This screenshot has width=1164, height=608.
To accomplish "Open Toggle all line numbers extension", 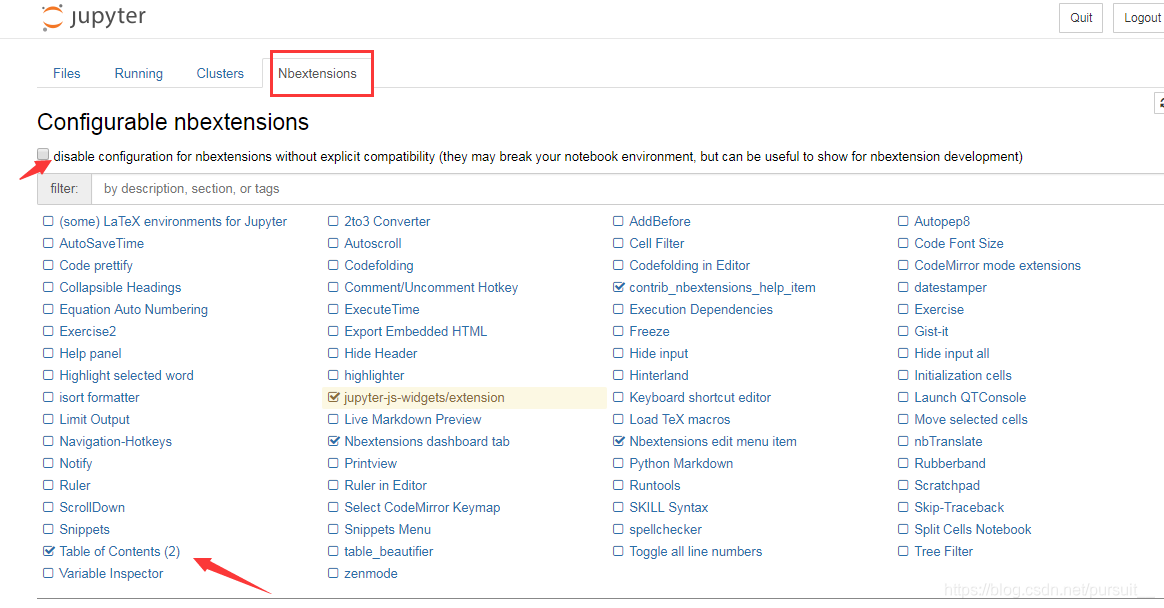I will 696,552.
